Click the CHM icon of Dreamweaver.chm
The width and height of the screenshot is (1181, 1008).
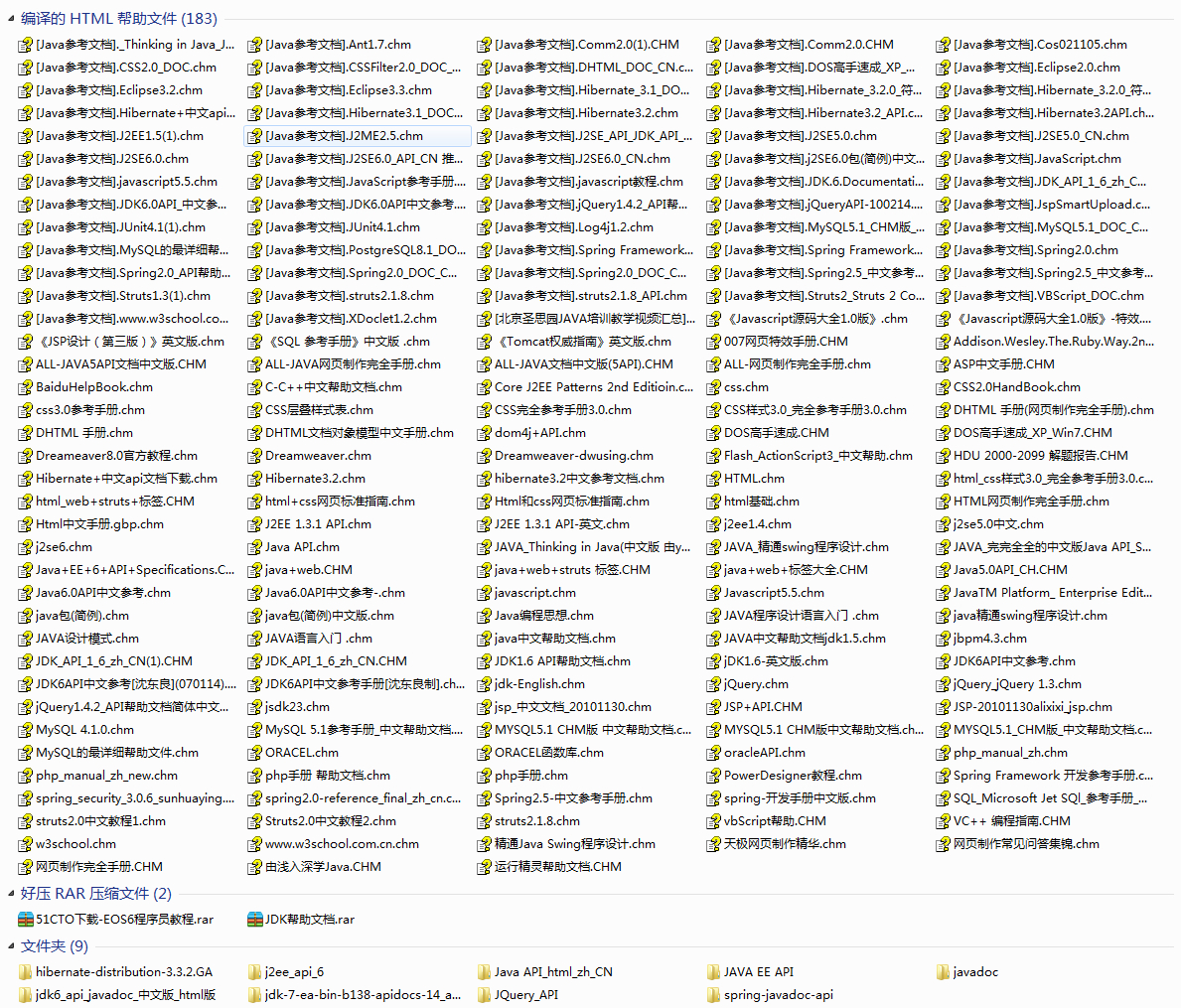tap(254, 456)
